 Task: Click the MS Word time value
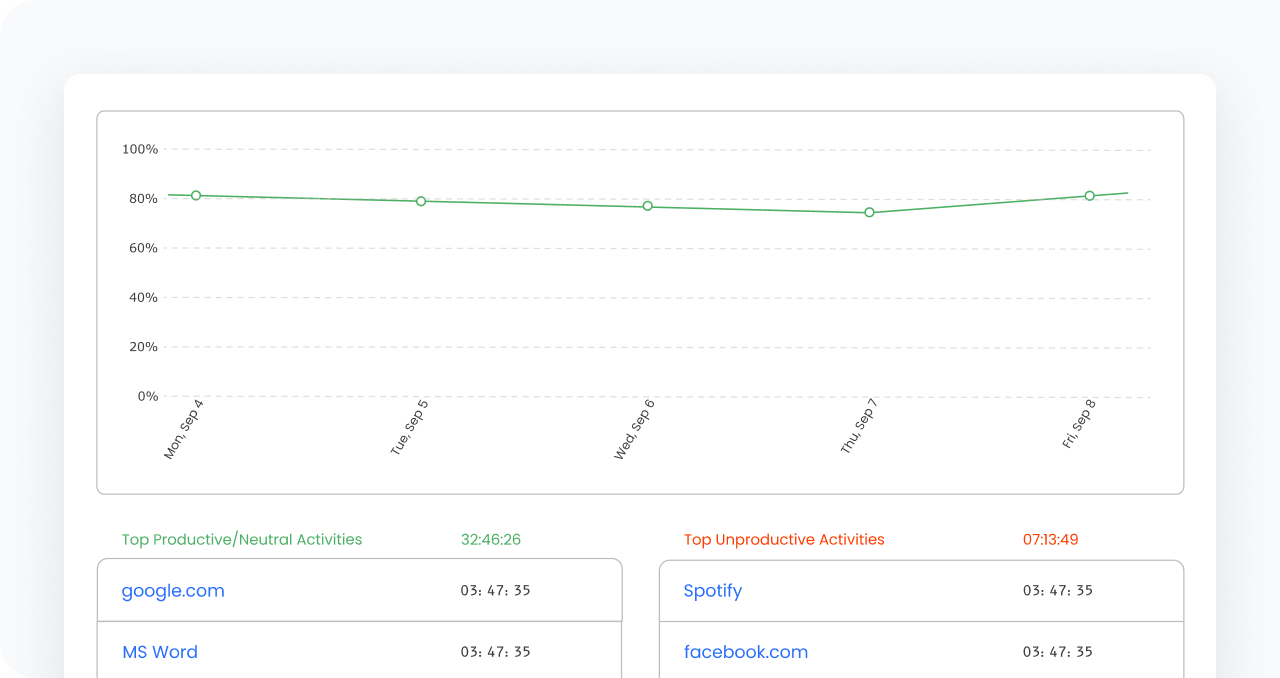[x=496, y=652]
